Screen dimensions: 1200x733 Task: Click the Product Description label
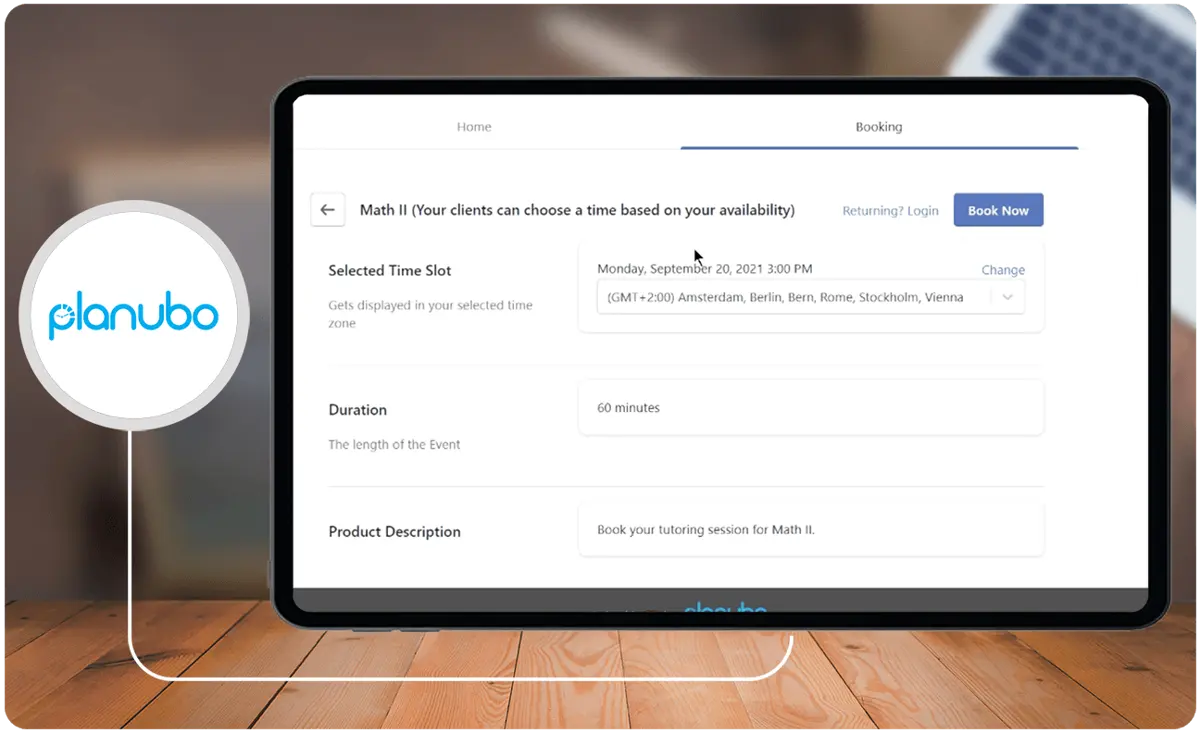pyautogui.click(x=394, y=532)
